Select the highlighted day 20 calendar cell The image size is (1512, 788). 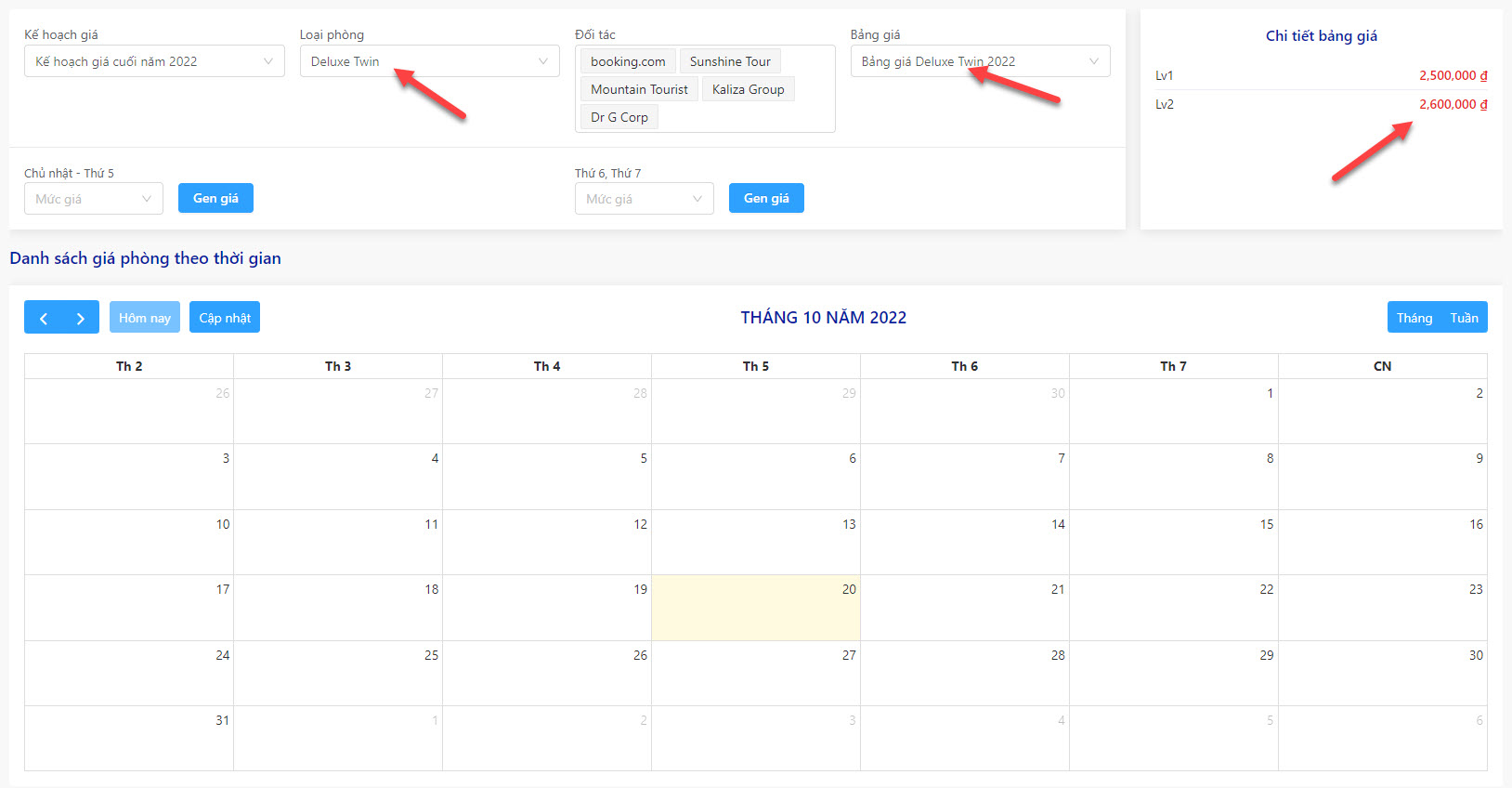pyautogui.click(x=756, y=608)
